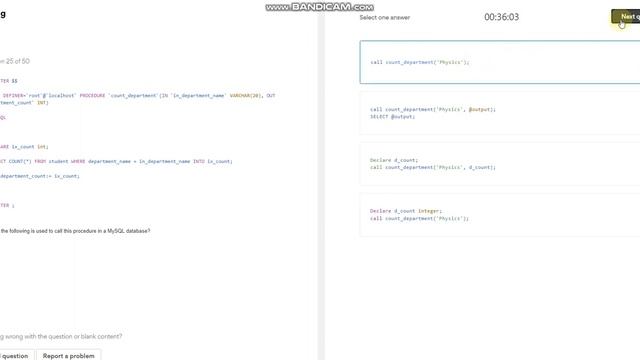This screenshot has width=640, height=360.
Task: Click the PROCEDURE 'count_department' definition line
Action: 138,96
